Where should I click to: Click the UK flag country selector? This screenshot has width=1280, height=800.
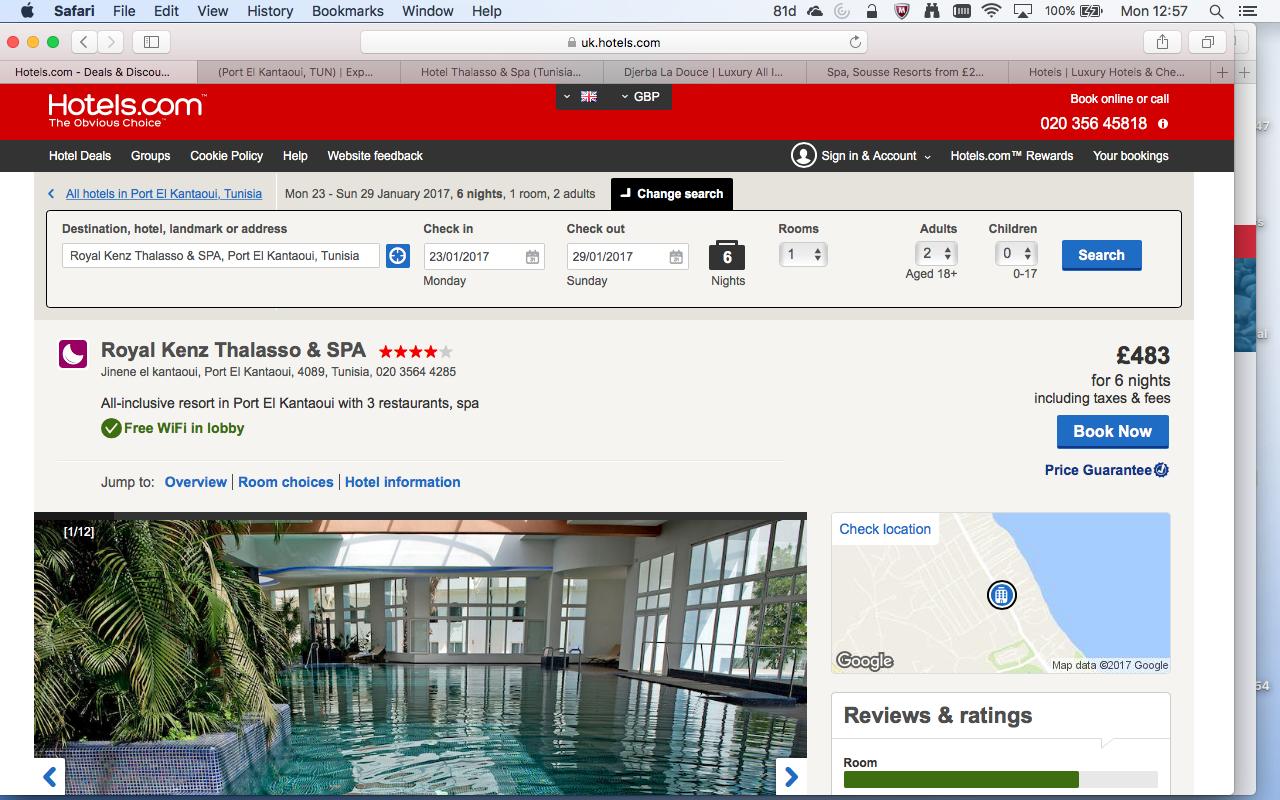582,97
